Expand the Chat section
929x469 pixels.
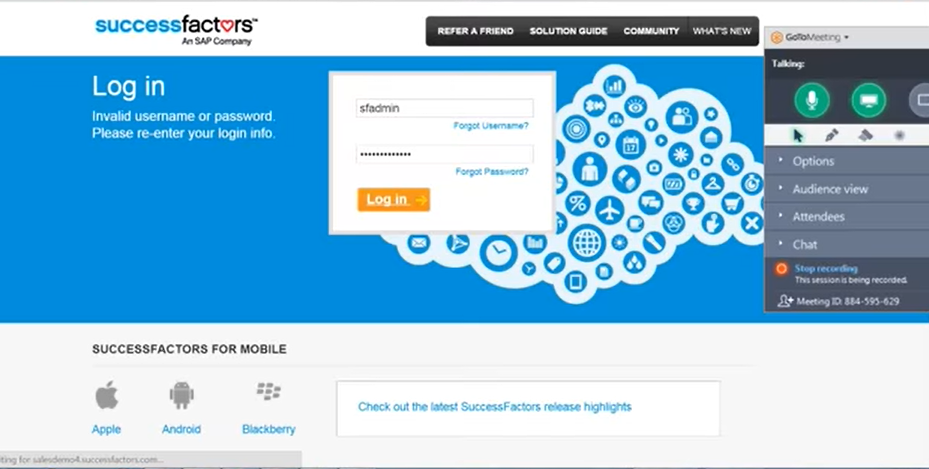[847, 244]
